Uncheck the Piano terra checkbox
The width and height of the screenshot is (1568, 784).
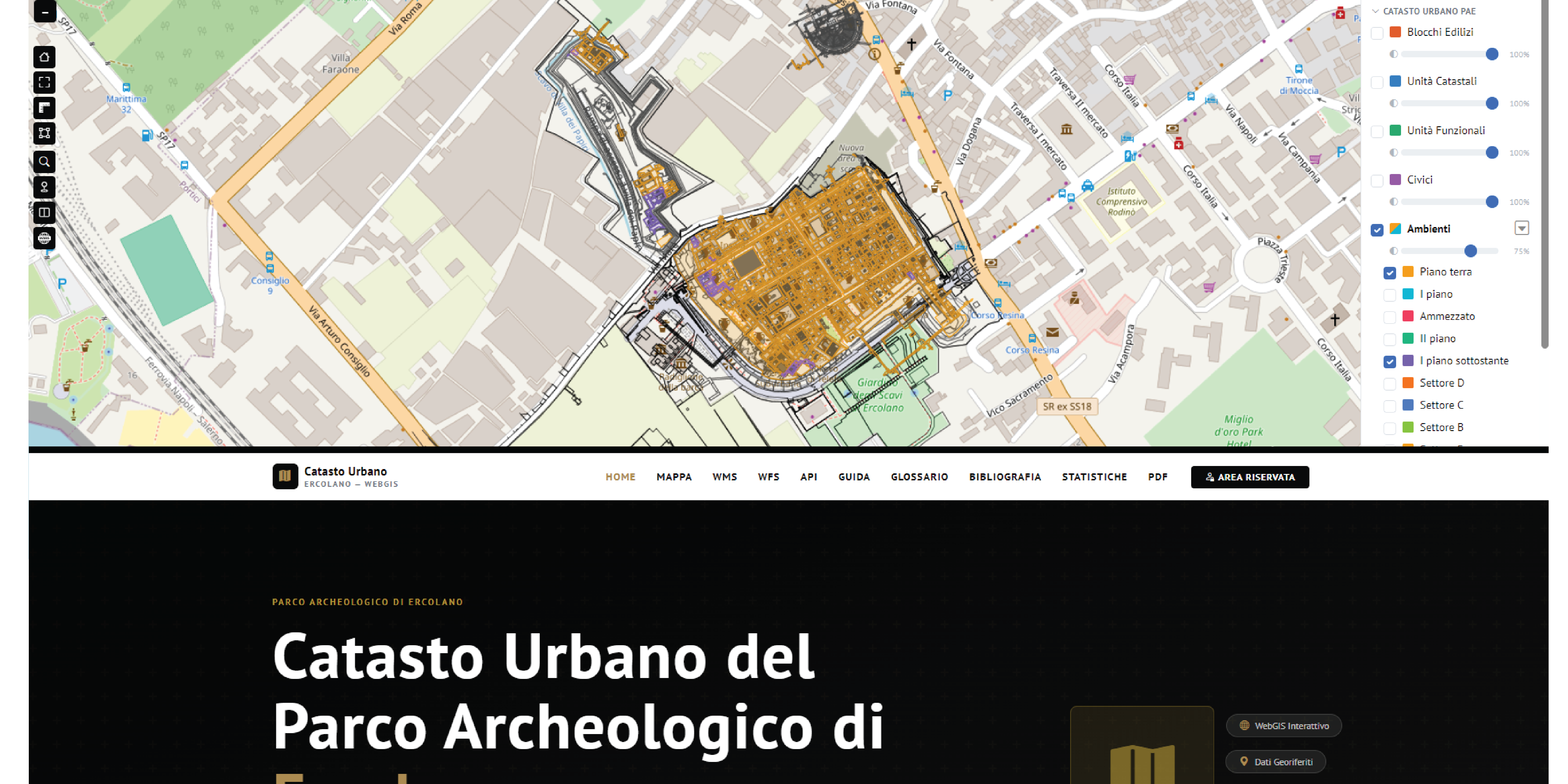coord(1390,273)
